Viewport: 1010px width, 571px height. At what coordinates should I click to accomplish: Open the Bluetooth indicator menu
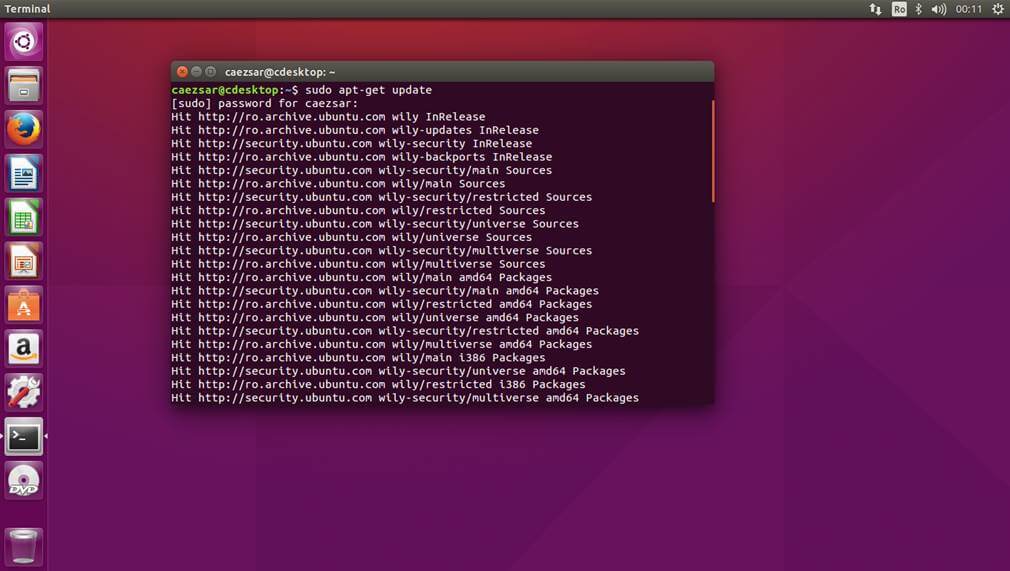pos(919,9)
